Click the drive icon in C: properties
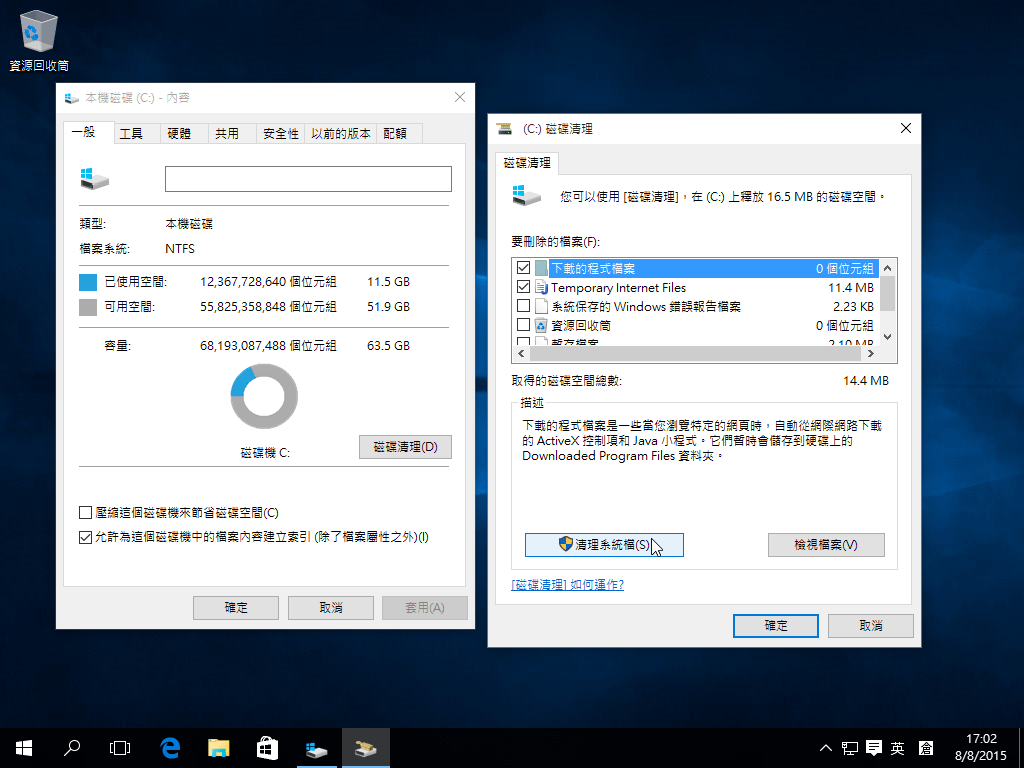The height and width of the screenshot is (768, 1024). pyautogui.click(x=95, y=178)
